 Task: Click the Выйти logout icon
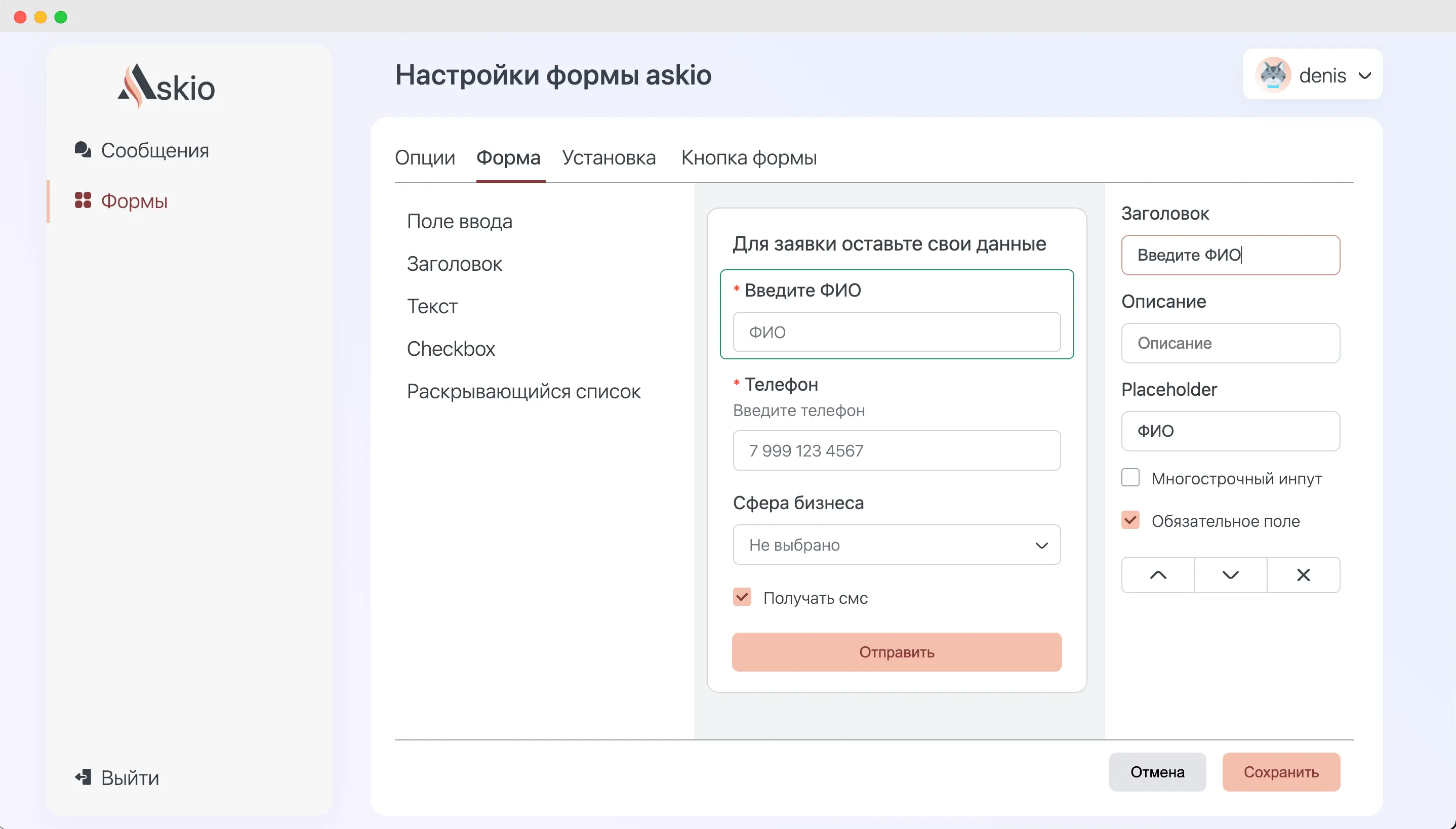click(83, 777)
